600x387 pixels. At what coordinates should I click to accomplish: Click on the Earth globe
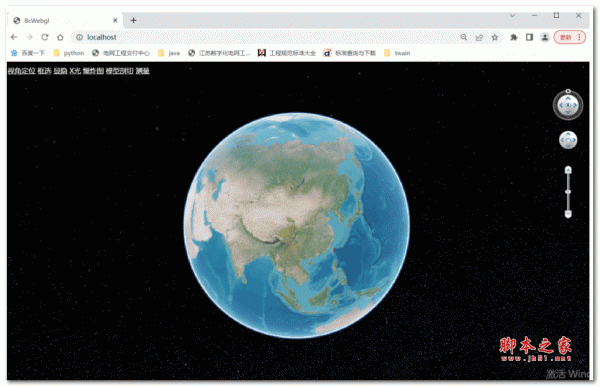297,225
